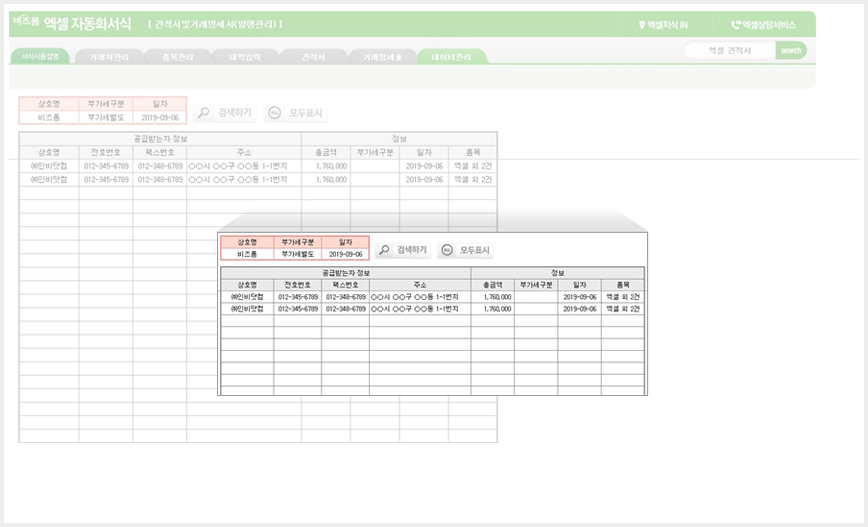Image resolution: width=868 pixels, height=527 pixels.
Task: Click 주소 column header on background sheet
Action: point(244,152)
